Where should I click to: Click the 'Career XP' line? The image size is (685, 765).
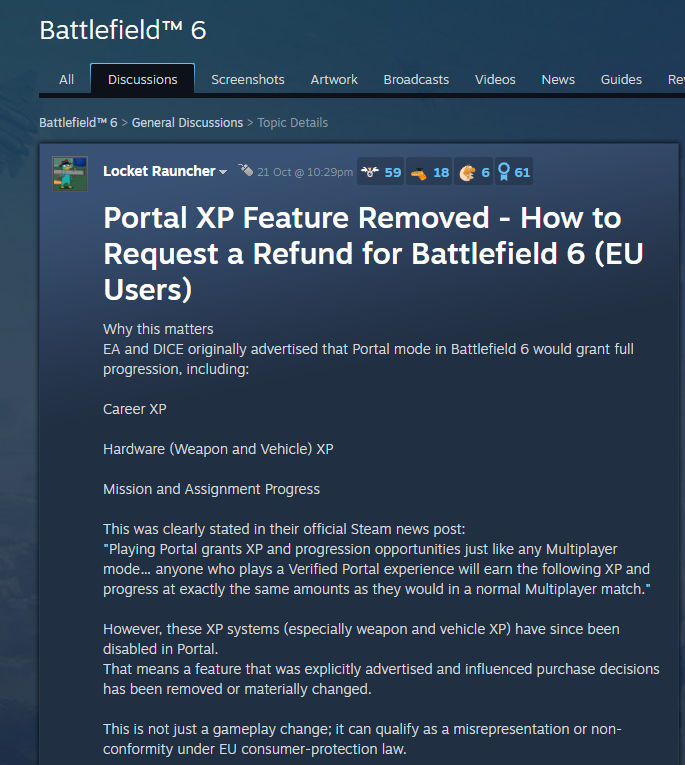click(x=135, y=409)
